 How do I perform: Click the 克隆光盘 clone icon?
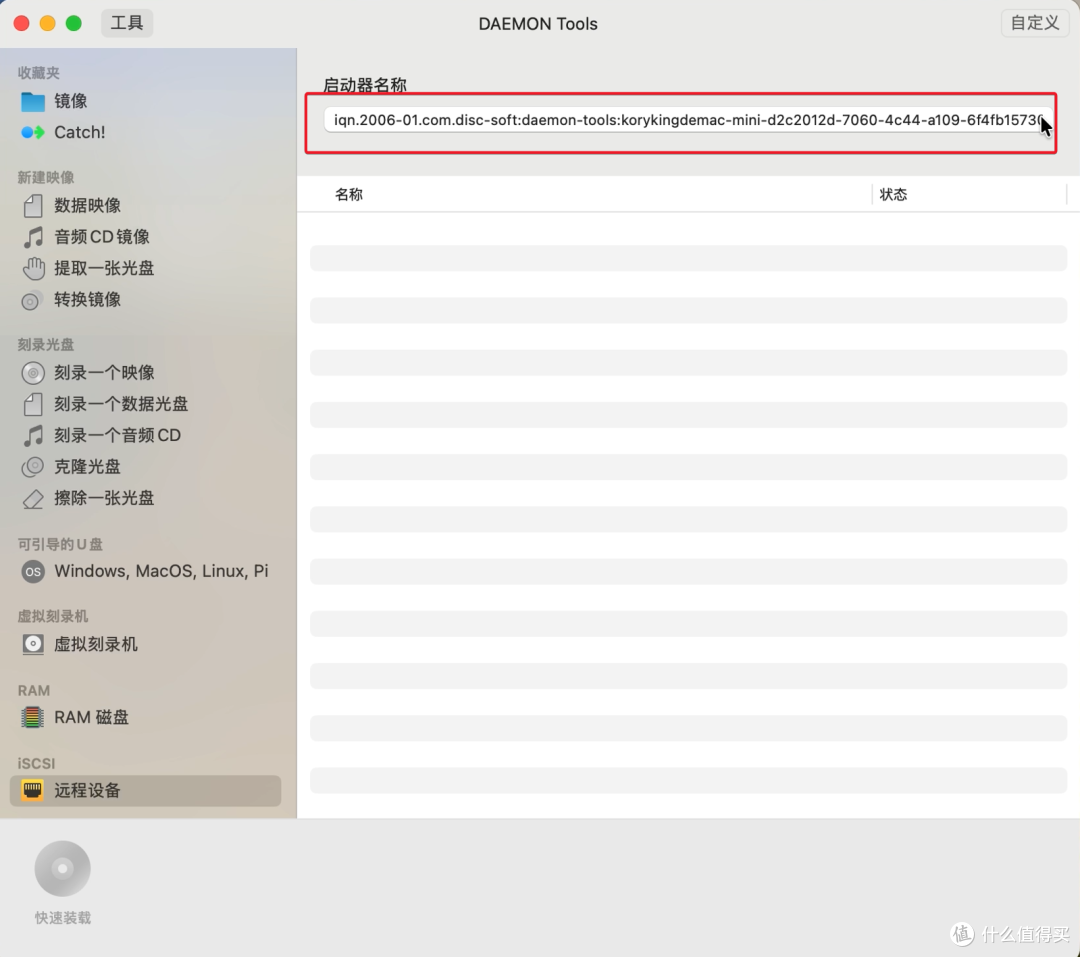[32, 467]
